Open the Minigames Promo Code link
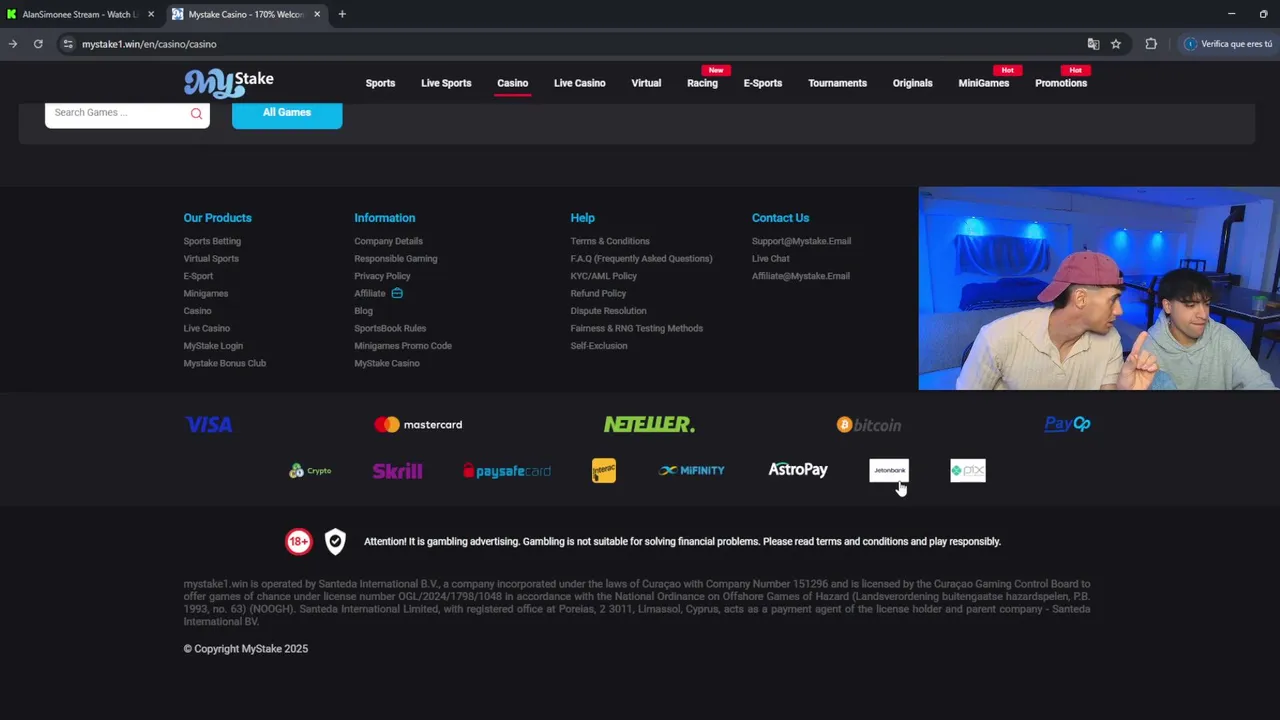This screenshot has width=1280, height=720. [x=403, y=346]
